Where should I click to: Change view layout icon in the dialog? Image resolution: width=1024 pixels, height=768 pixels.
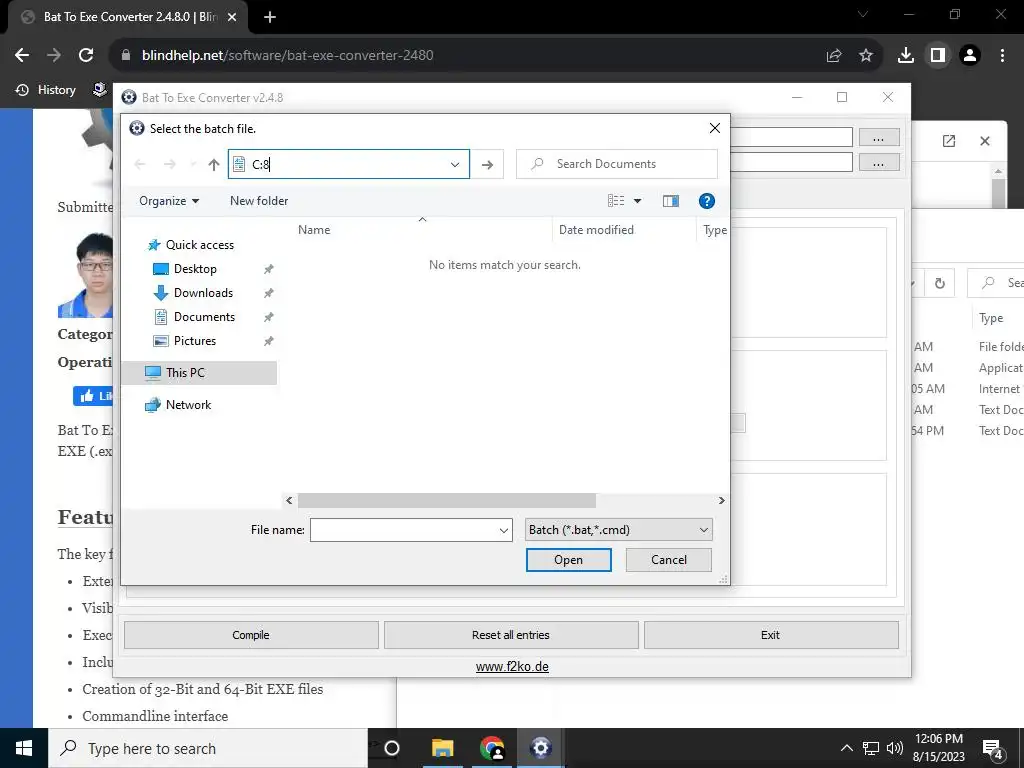click(x=616, y=201)
